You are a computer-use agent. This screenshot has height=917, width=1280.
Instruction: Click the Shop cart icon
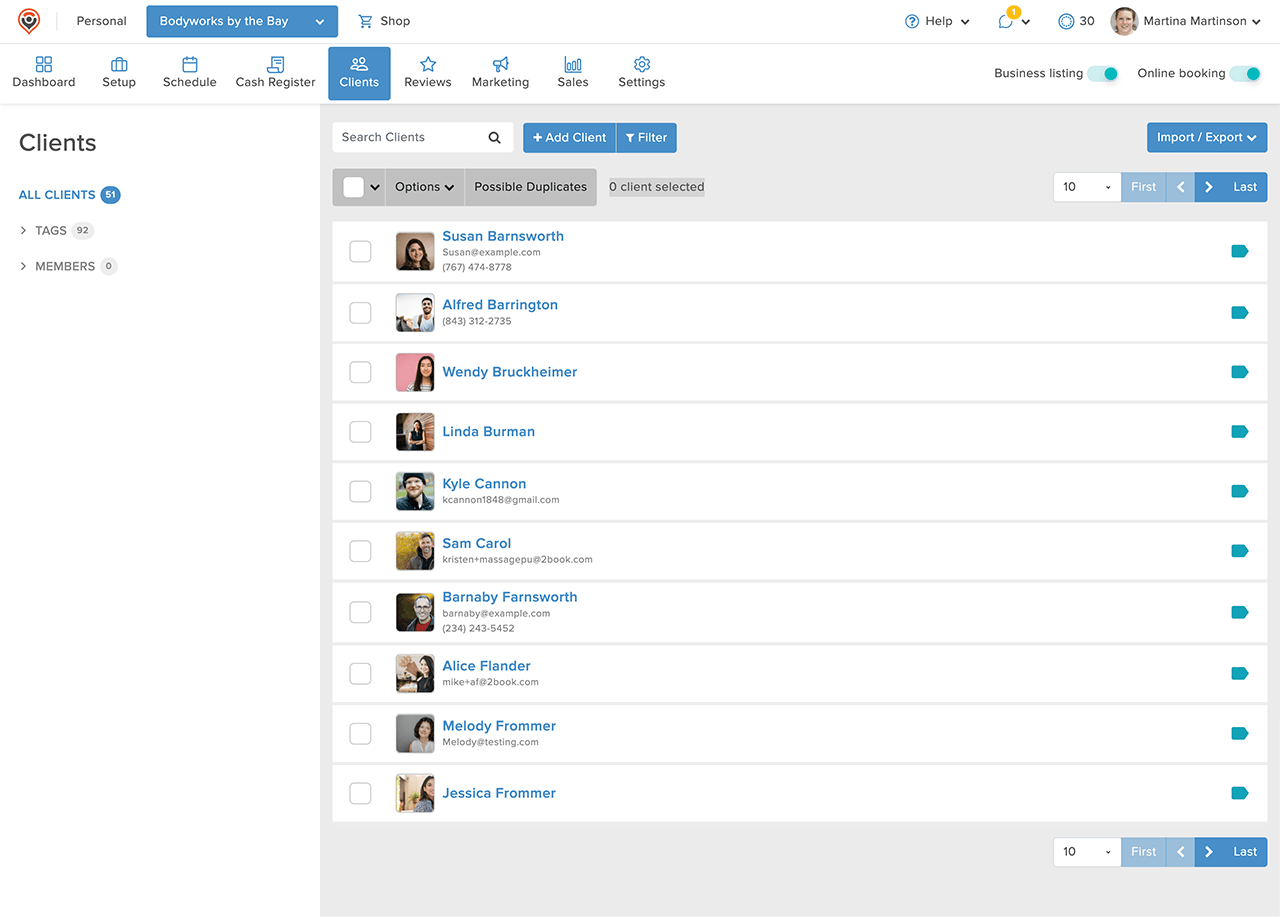click(365, 21)
